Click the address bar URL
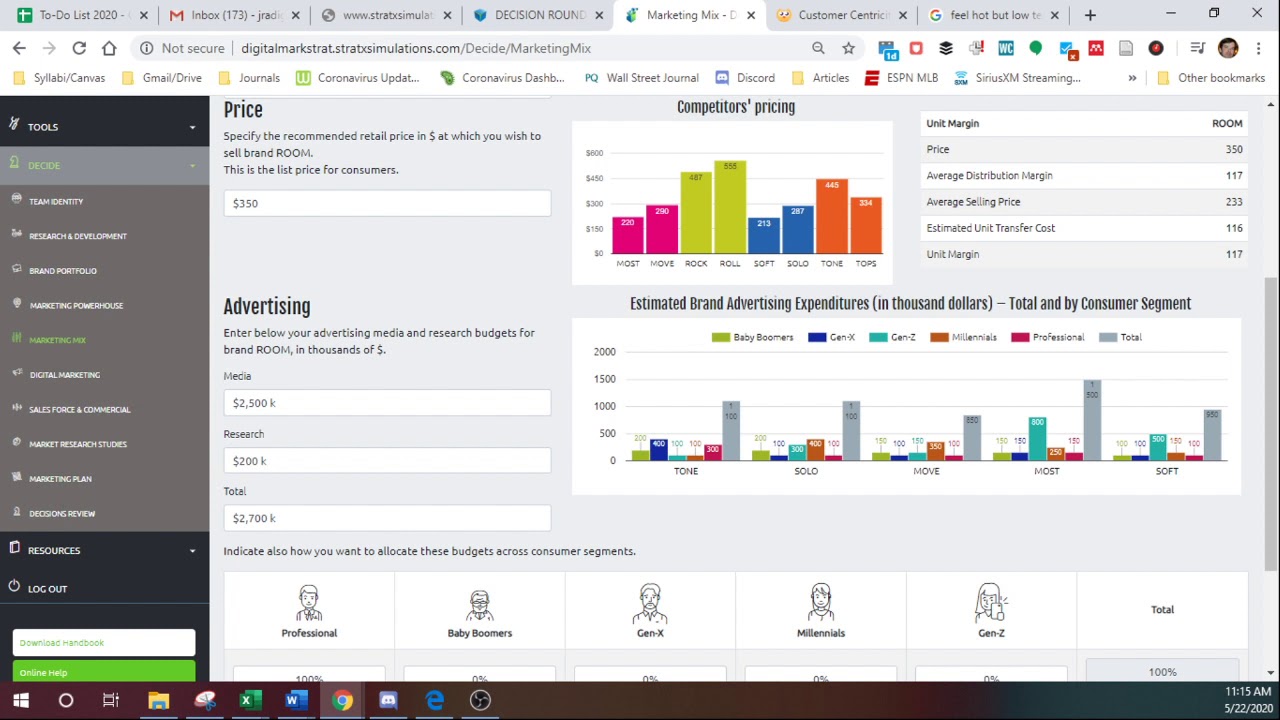 pos(416,48)
